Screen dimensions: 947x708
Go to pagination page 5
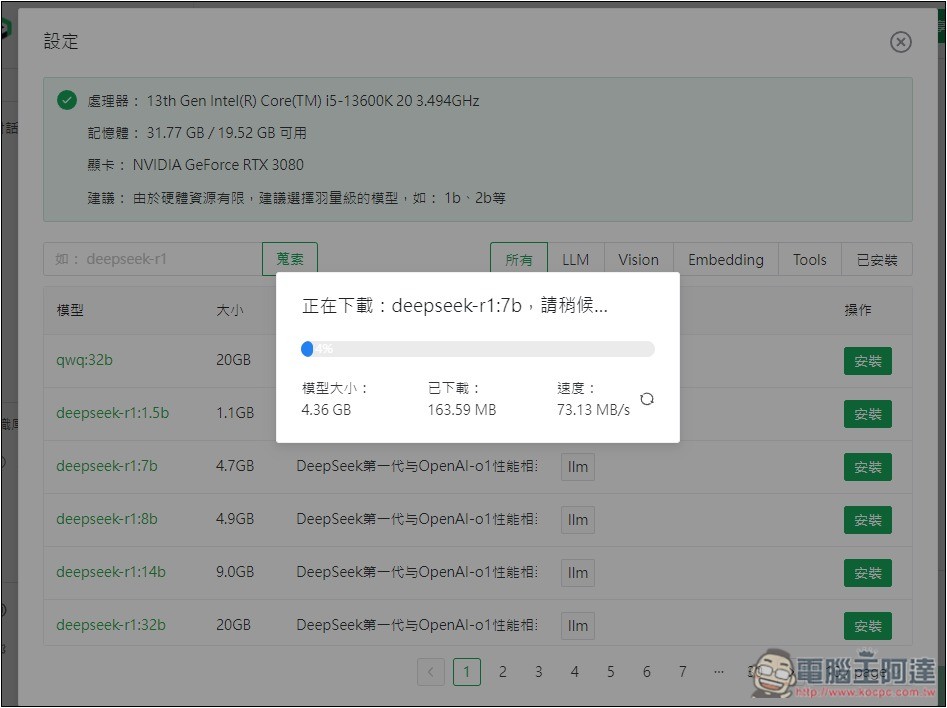tap(611, 672)
